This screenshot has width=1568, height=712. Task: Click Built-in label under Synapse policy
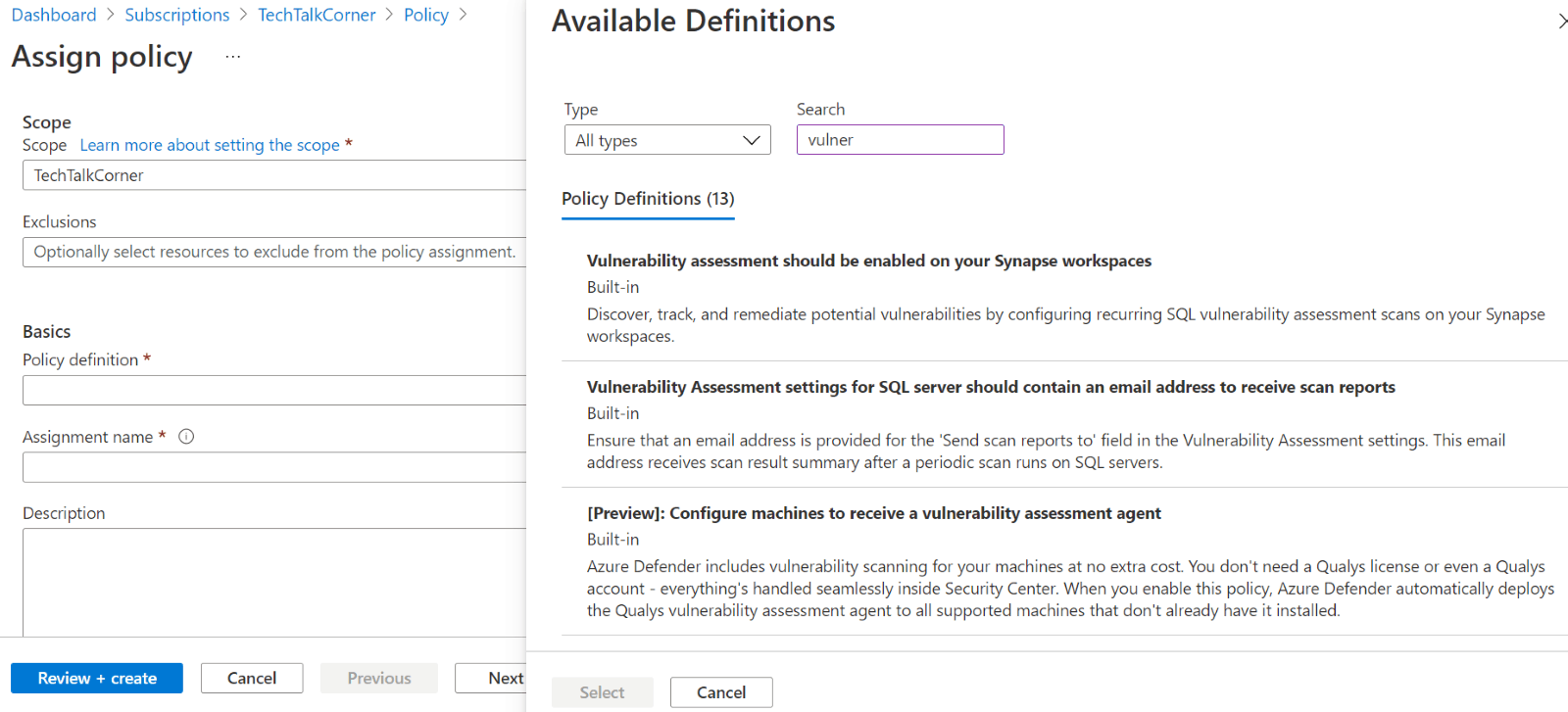(612, 287)
